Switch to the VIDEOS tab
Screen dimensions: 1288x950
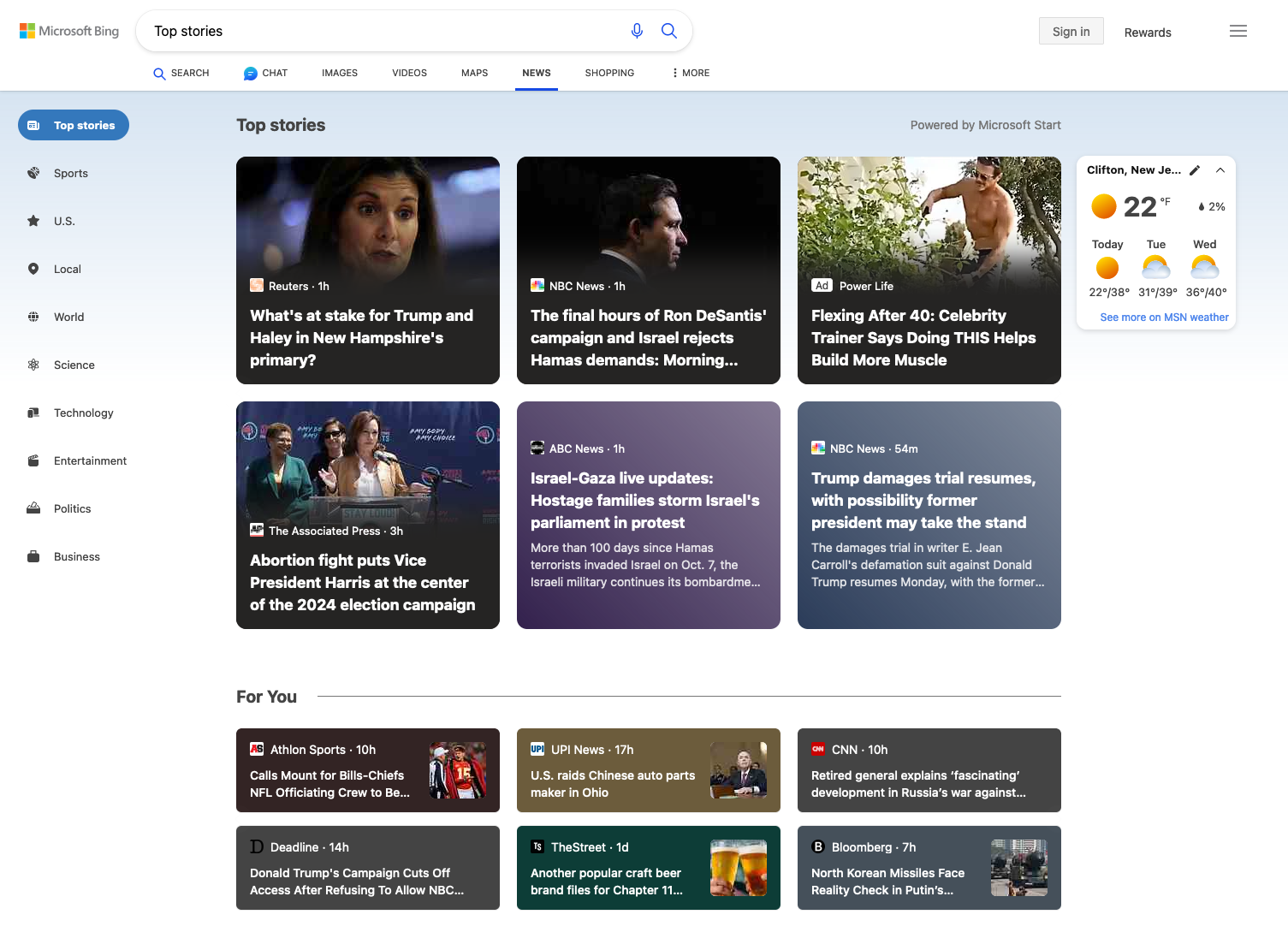coord(409,73)
